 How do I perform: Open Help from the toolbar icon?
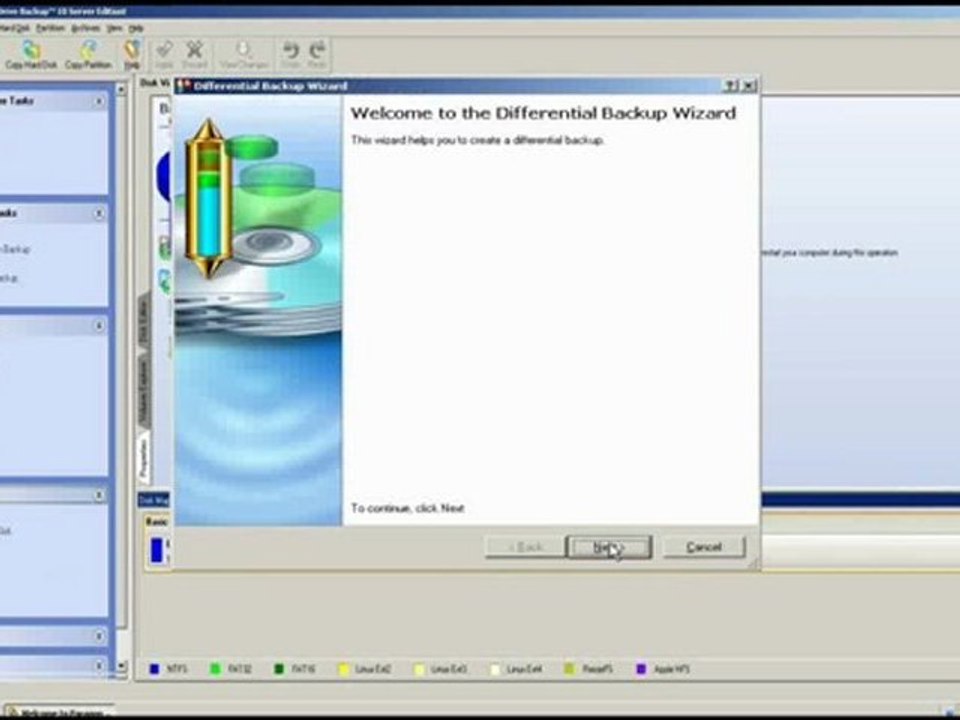click(x=132, y=54)
